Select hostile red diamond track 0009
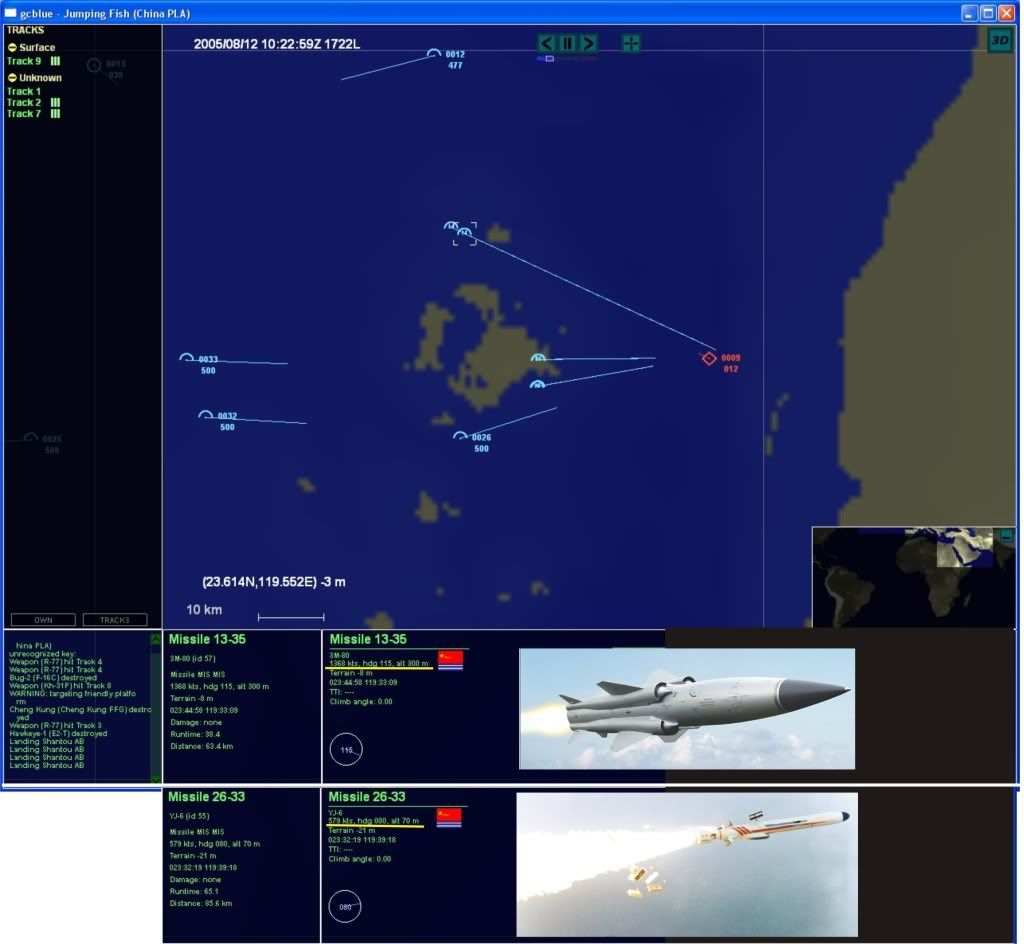 point(709,358)
